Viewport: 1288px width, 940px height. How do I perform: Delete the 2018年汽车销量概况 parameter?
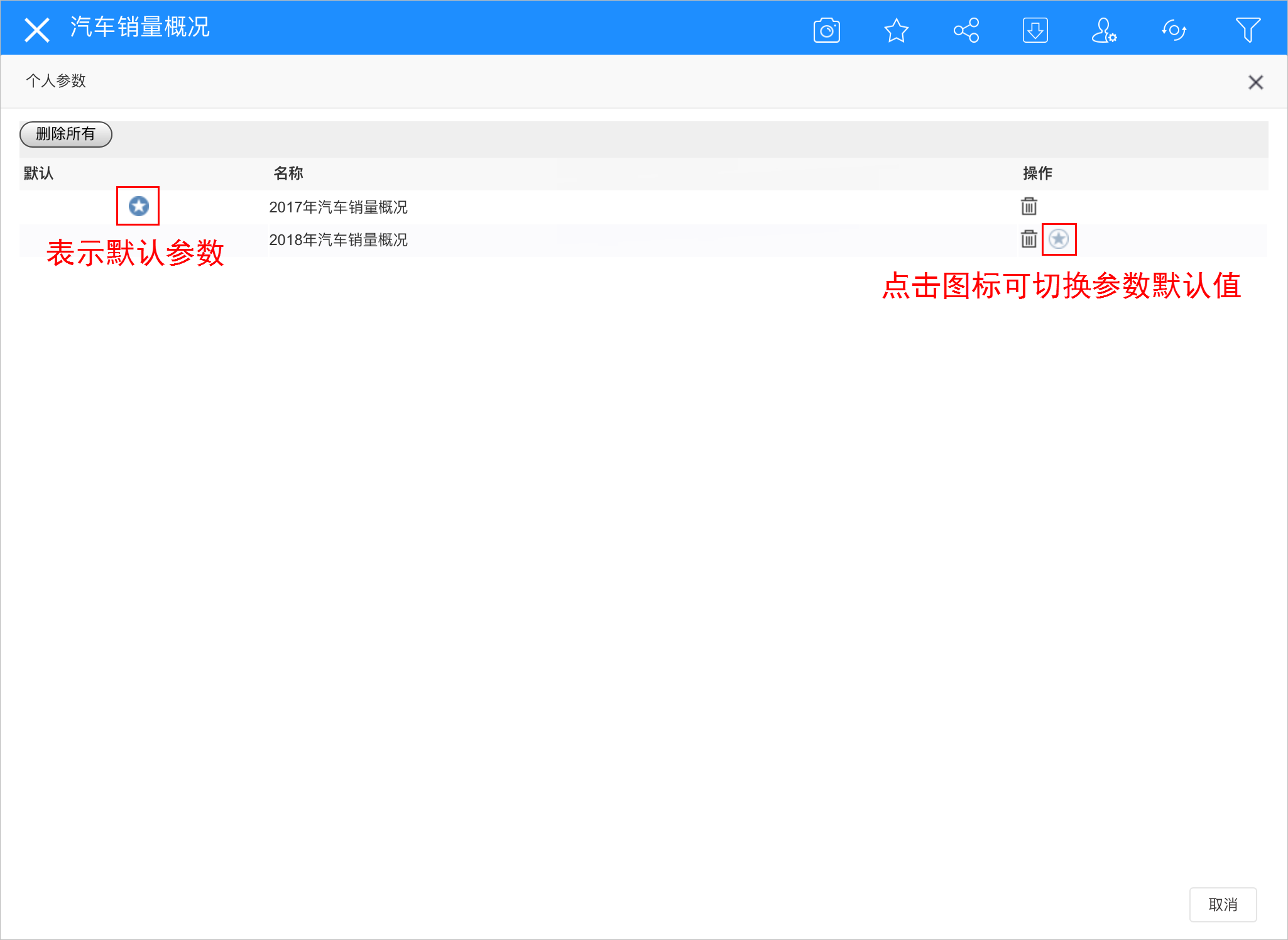1029,239
